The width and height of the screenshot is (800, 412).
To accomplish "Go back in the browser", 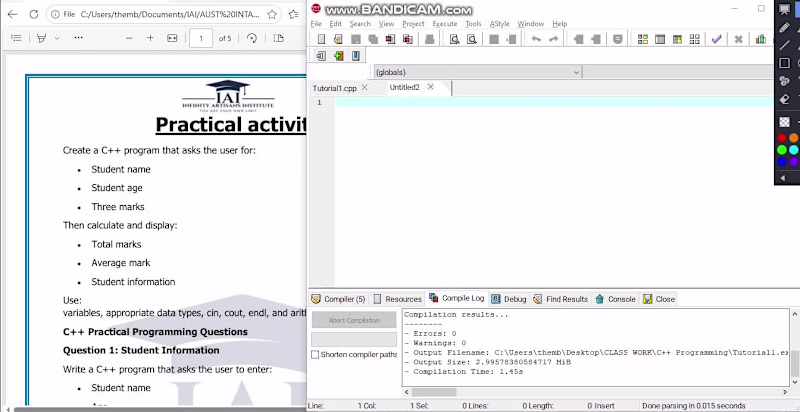I will pyautogui.click(x=12, y=14).
